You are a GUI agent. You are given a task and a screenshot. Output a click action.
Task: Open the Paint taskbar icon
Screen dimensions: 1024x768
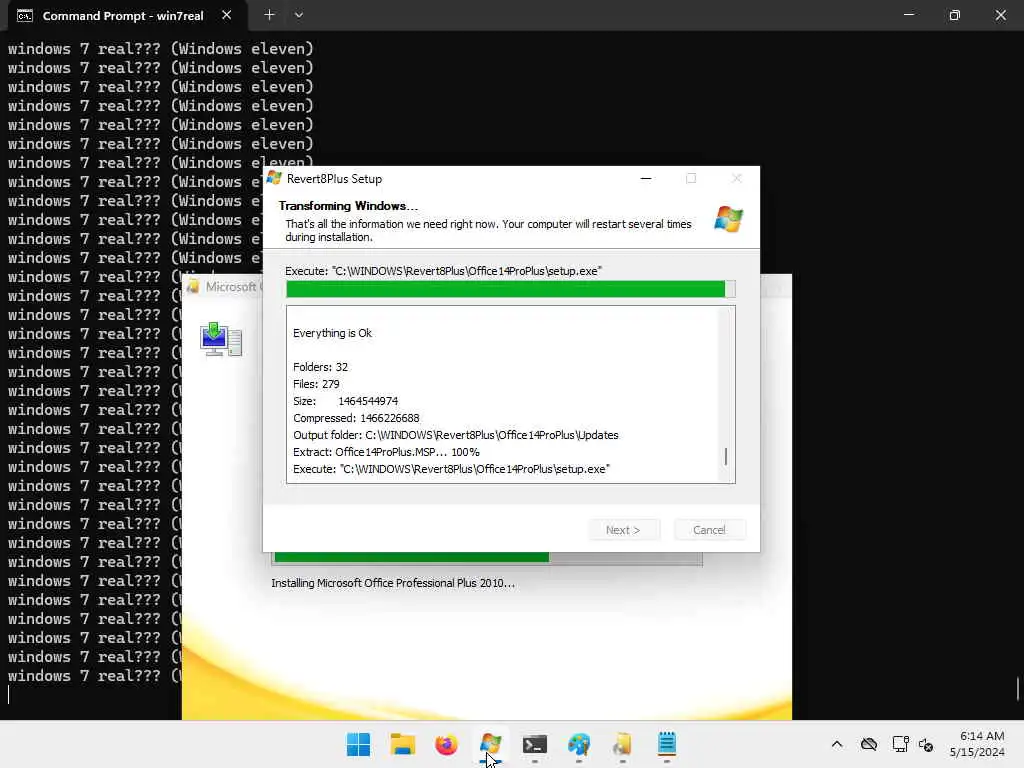point(579,744)
